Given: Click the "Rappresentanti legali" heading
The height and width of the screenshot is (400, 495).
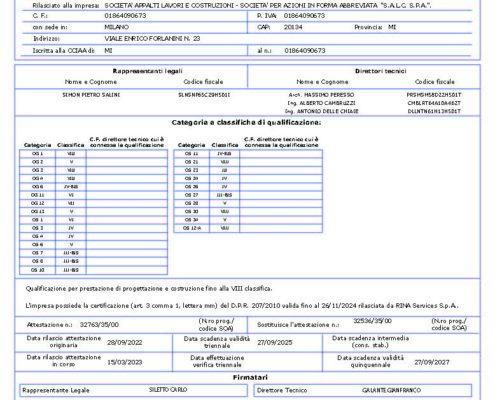Looking at the screenshot, I should pos(147,71).
